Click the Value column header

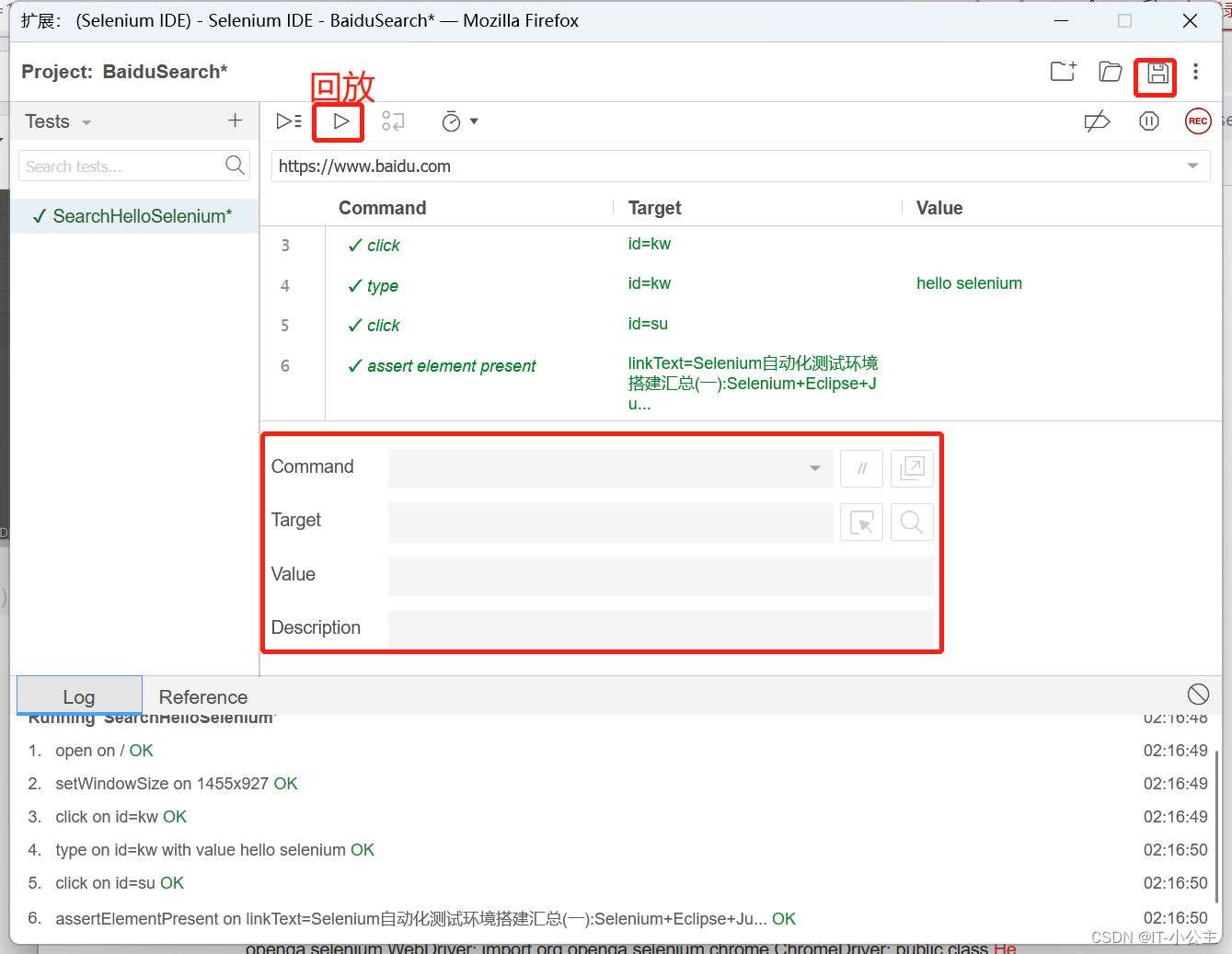(939, 208)
